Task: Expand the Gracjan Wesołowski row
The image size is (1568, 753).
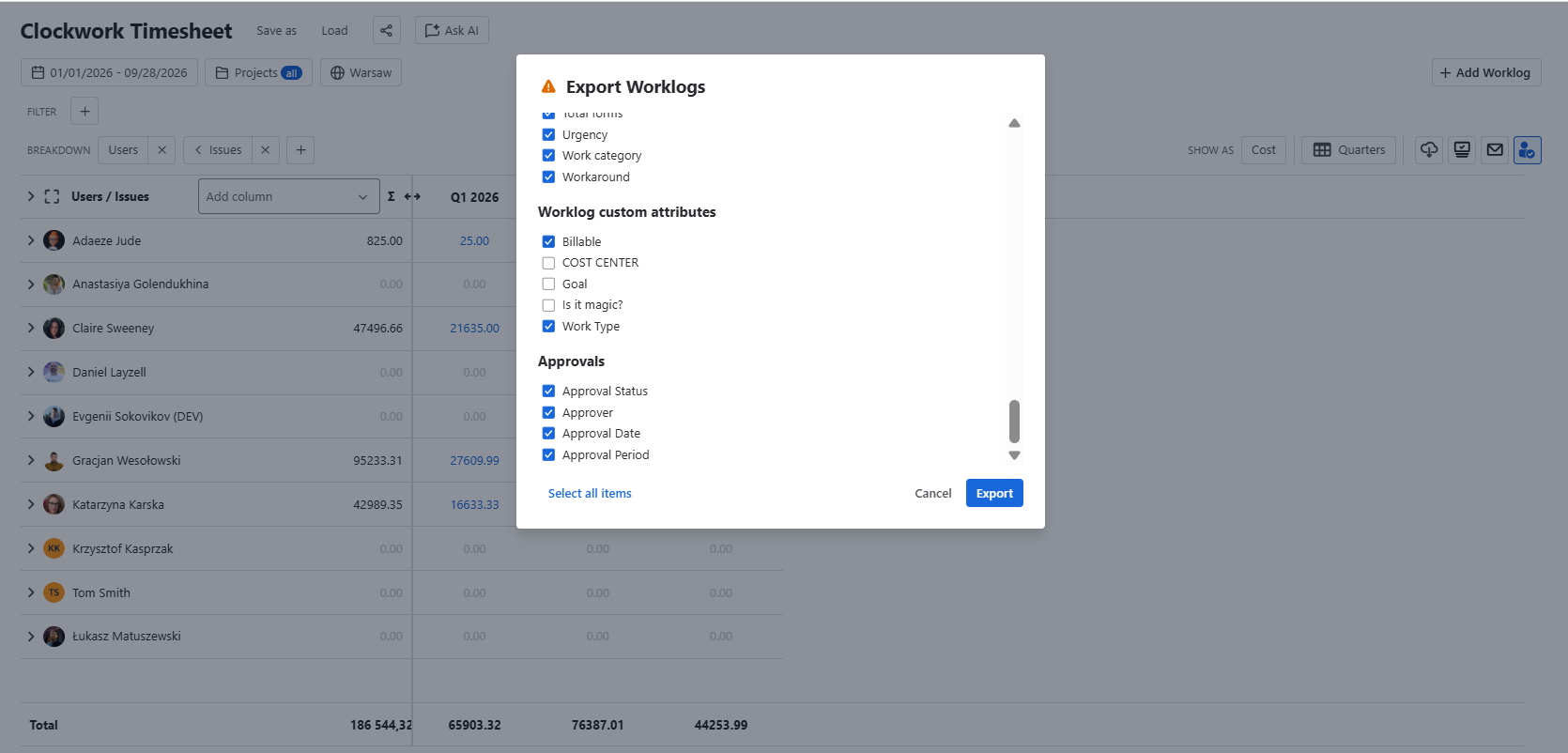Action: [31, 460]
